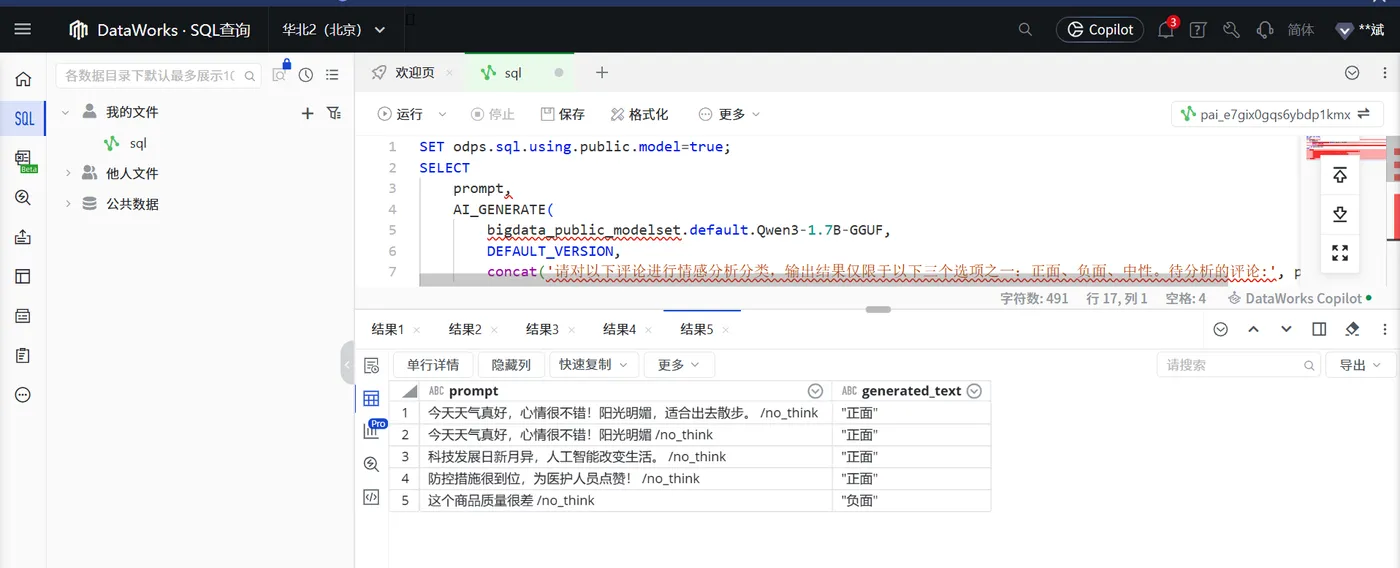Run the SQL with 运行 button
Image resolution: width=1400 pixels, height=568 pixels.
[400, 114]
